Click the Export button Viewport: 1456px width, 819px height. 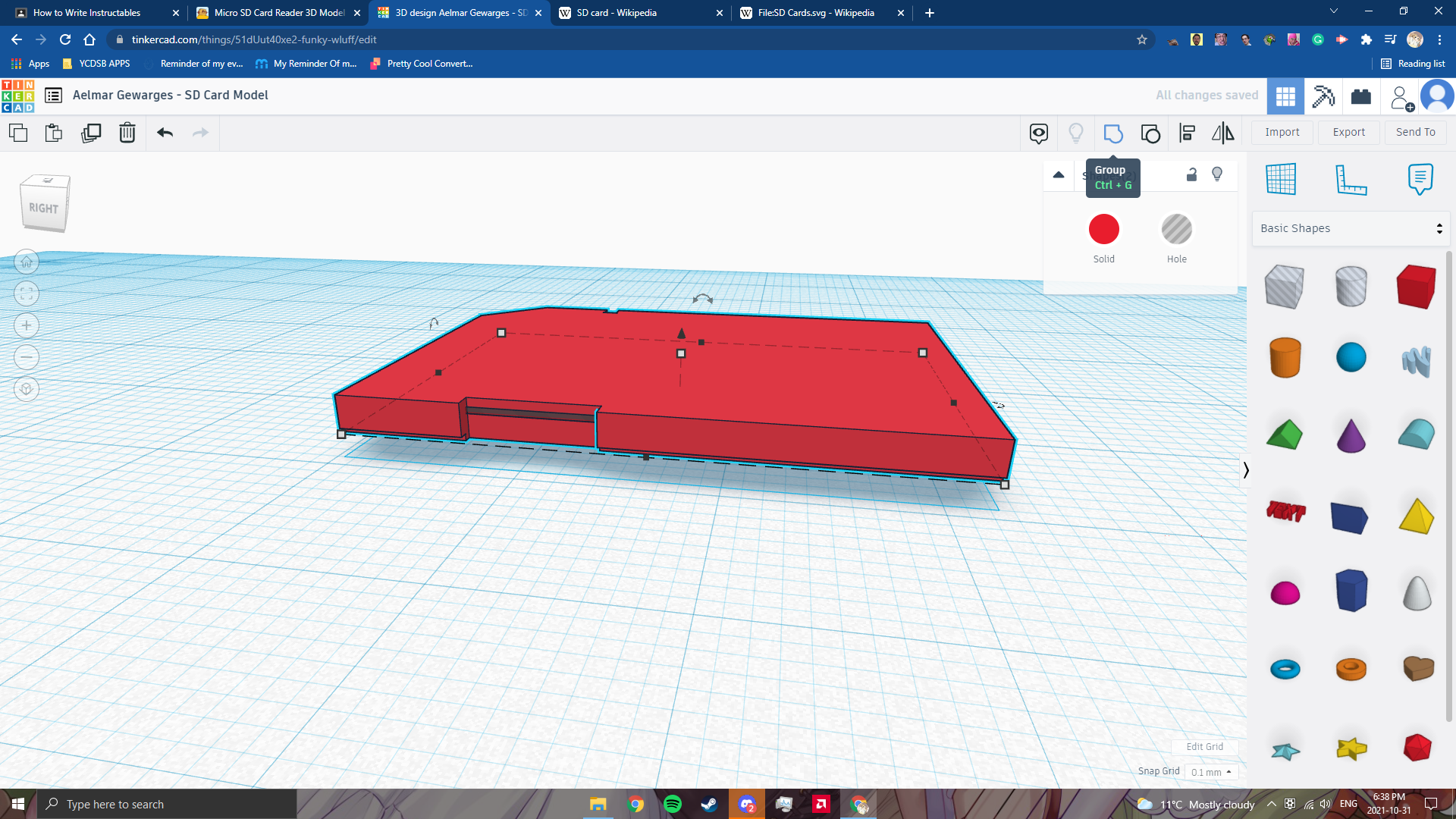tap(1348, 132)
